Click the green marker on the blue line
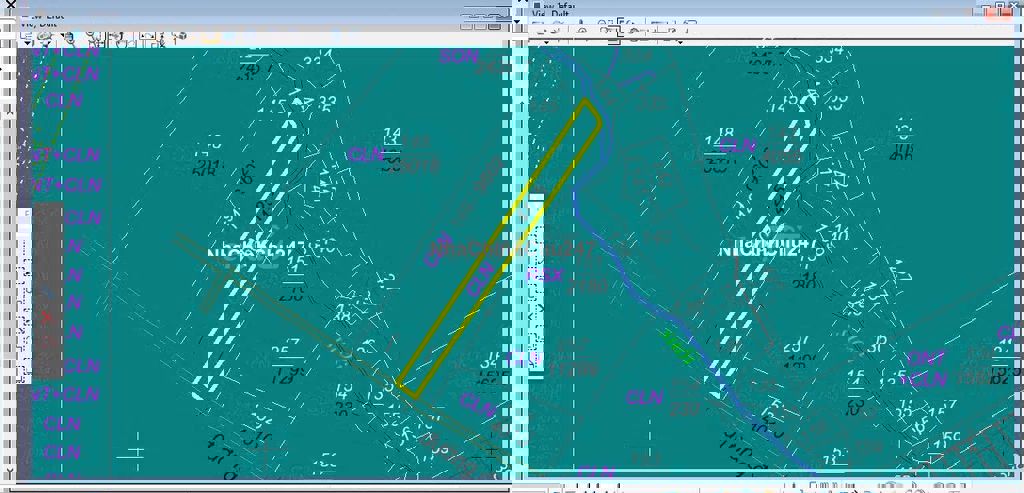Screen dimensions: 1024x493 680,347
